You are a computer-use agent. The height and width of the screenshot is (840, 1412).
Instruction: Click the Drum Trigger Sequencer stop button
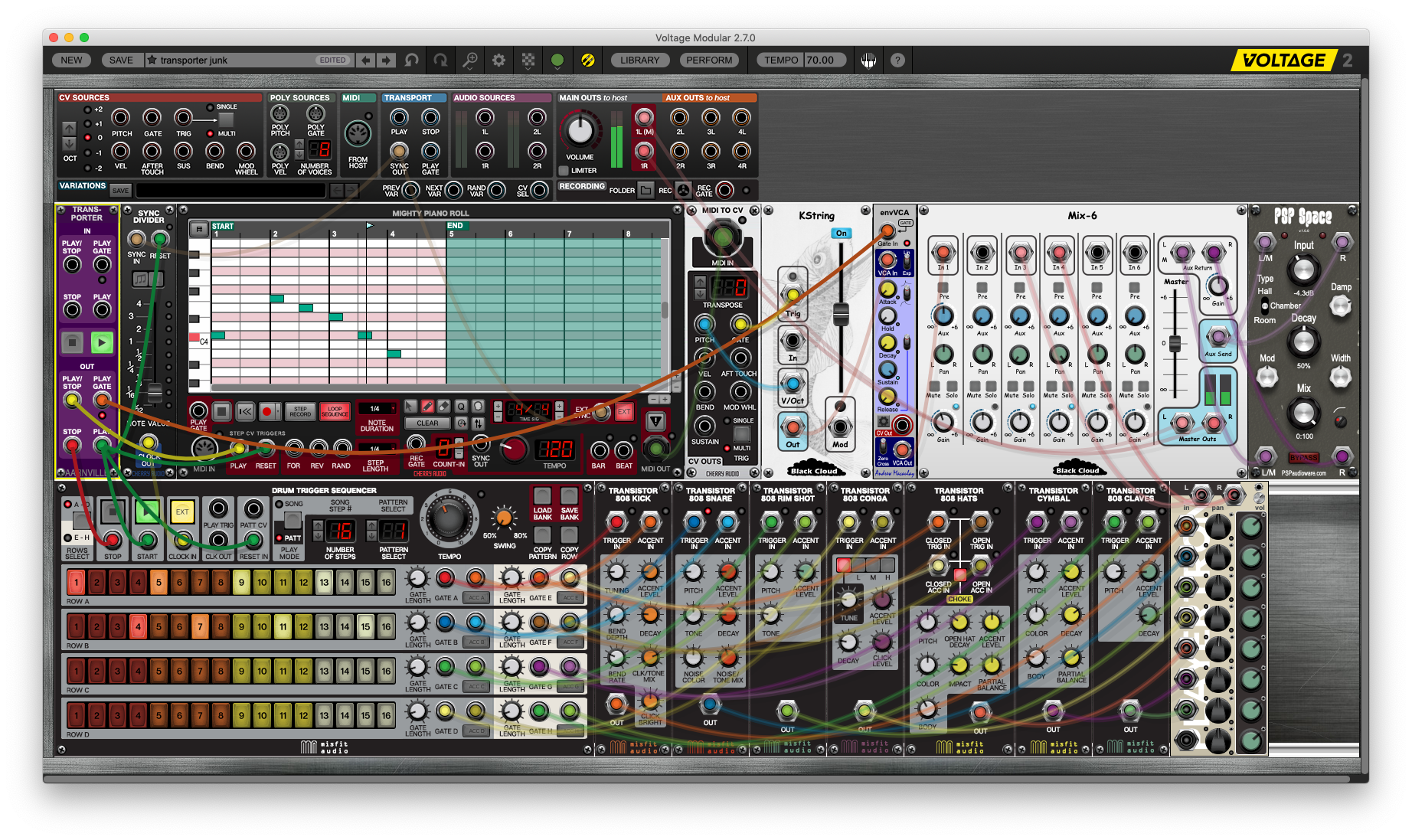point(113,511)
